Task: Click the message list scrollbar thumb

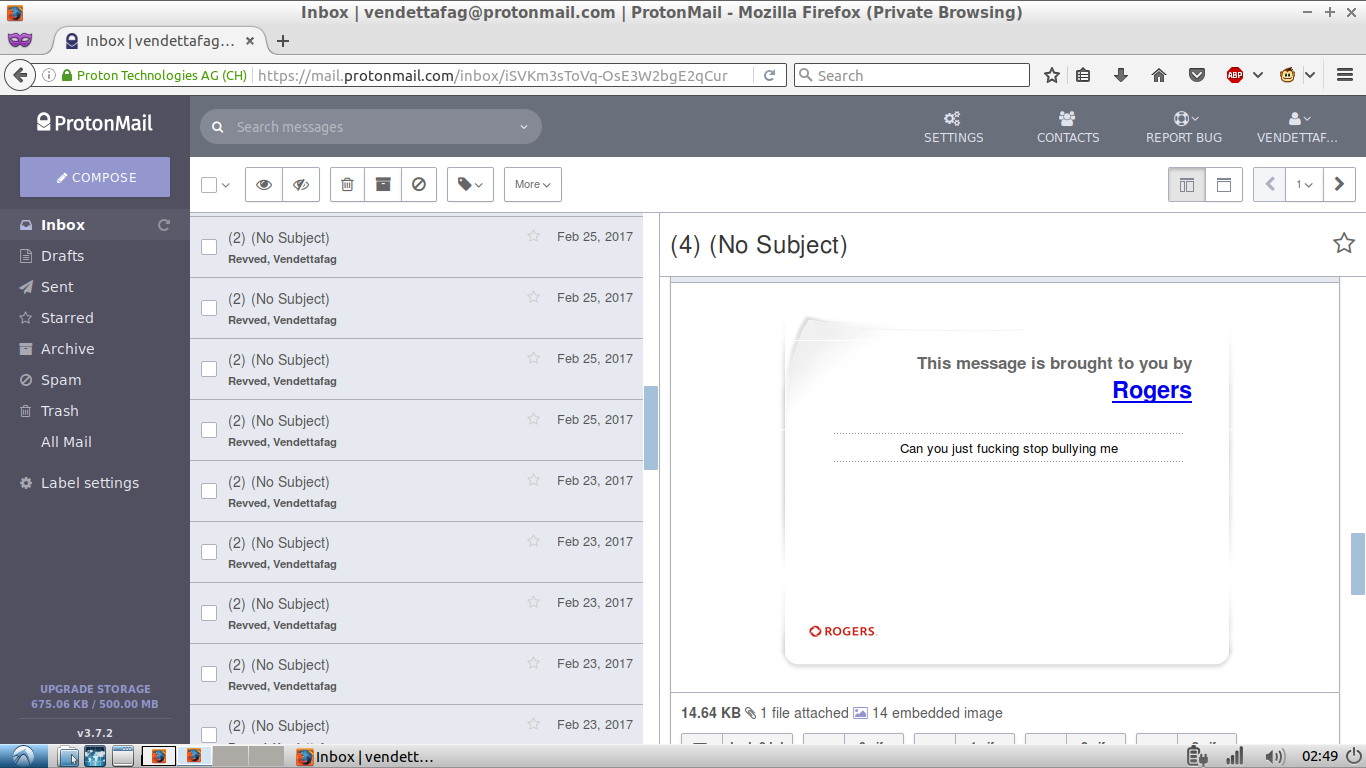Action: point(650,428)
